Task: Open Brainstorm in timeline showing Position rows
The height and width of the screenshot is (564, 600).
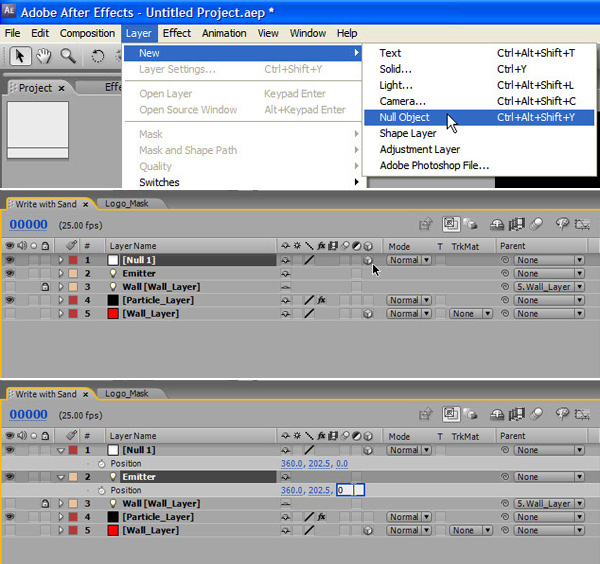Action: click(x=562, y=414)
